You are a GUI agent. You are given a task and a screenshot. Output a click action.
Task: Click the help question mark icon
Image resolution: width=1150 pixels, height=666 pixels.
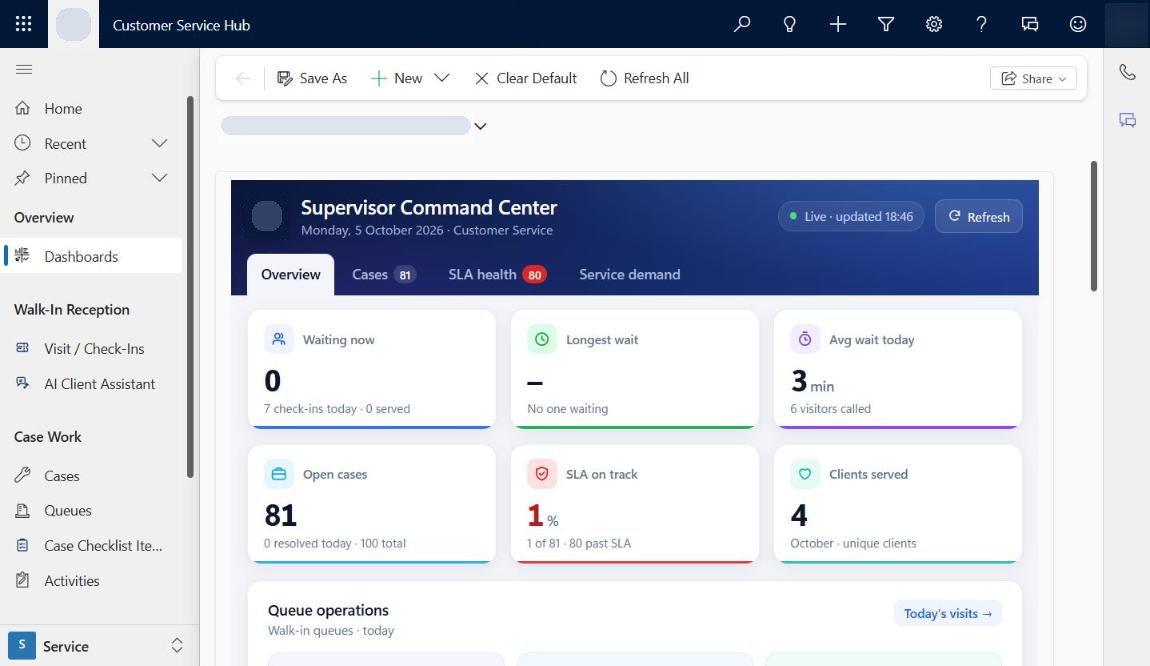click(x=981, y=24)
